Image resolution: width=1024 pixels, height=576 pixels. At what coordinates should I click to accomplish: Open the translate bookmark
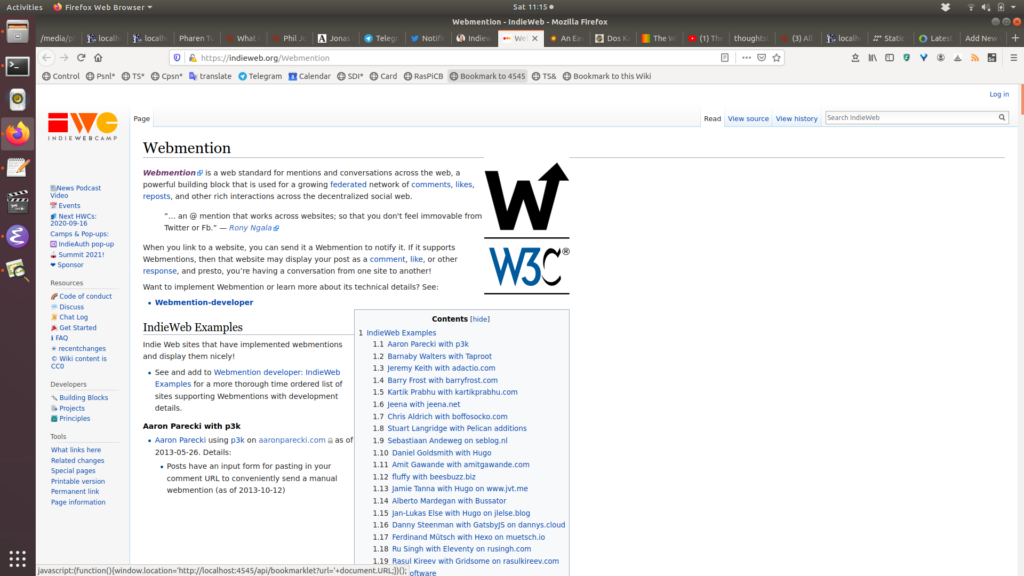click(x=210, y=76)
